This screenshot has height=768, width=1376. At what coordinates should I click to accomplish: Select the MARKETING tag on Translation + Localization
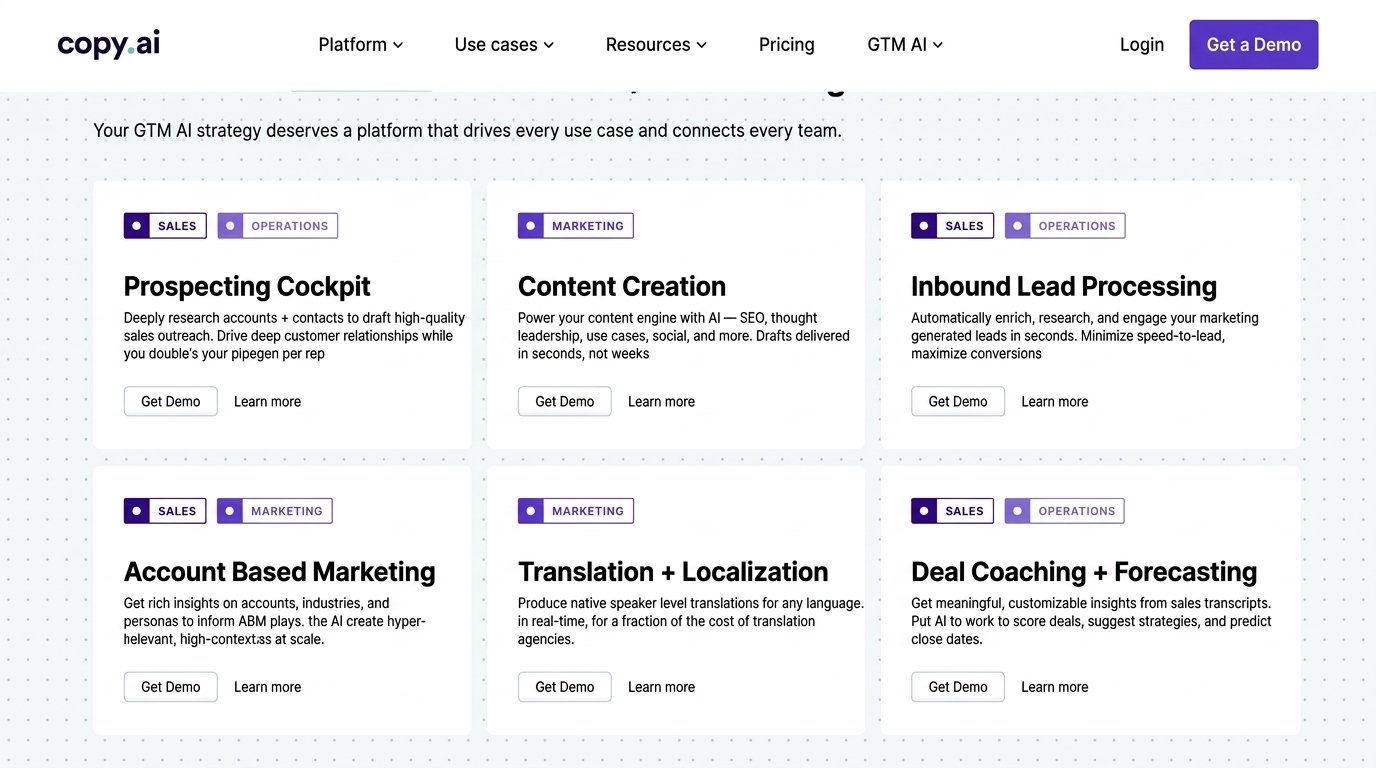point(576,511)
